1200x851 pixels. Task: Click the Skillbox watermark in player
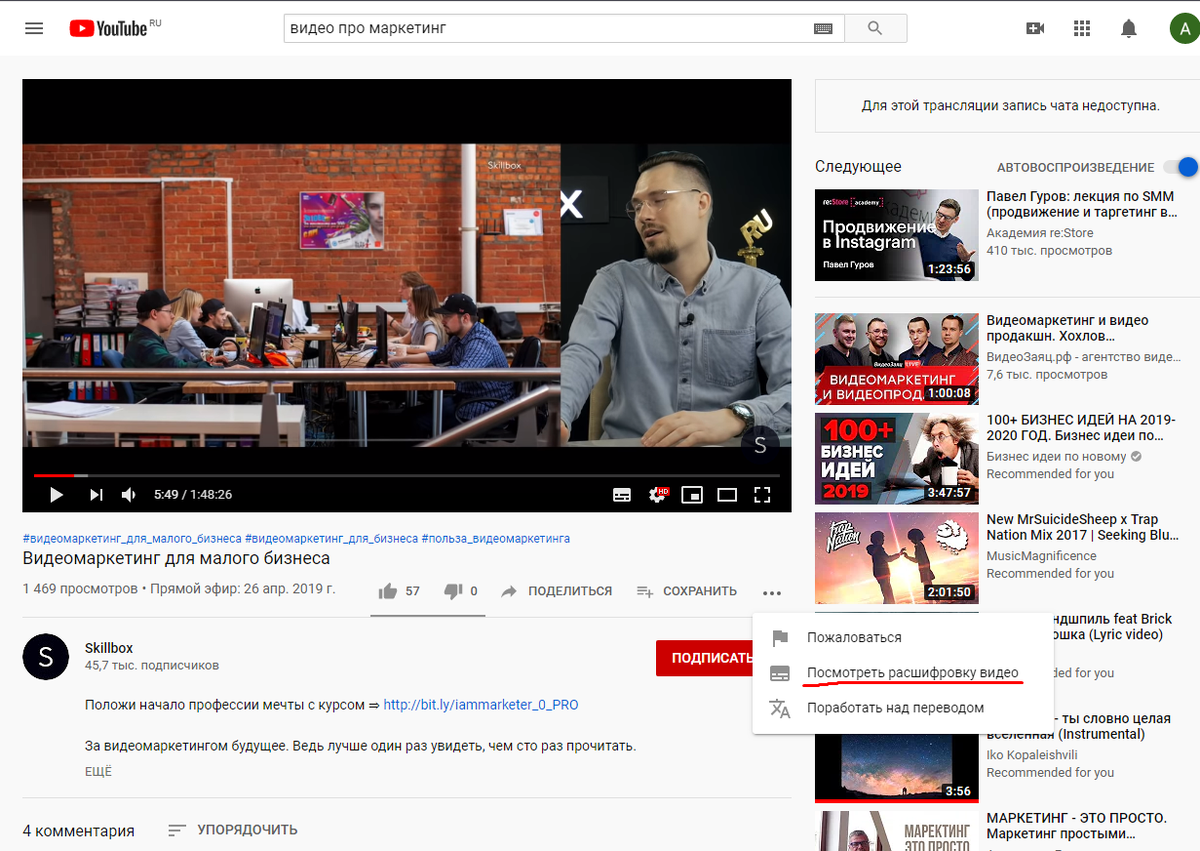760,445
